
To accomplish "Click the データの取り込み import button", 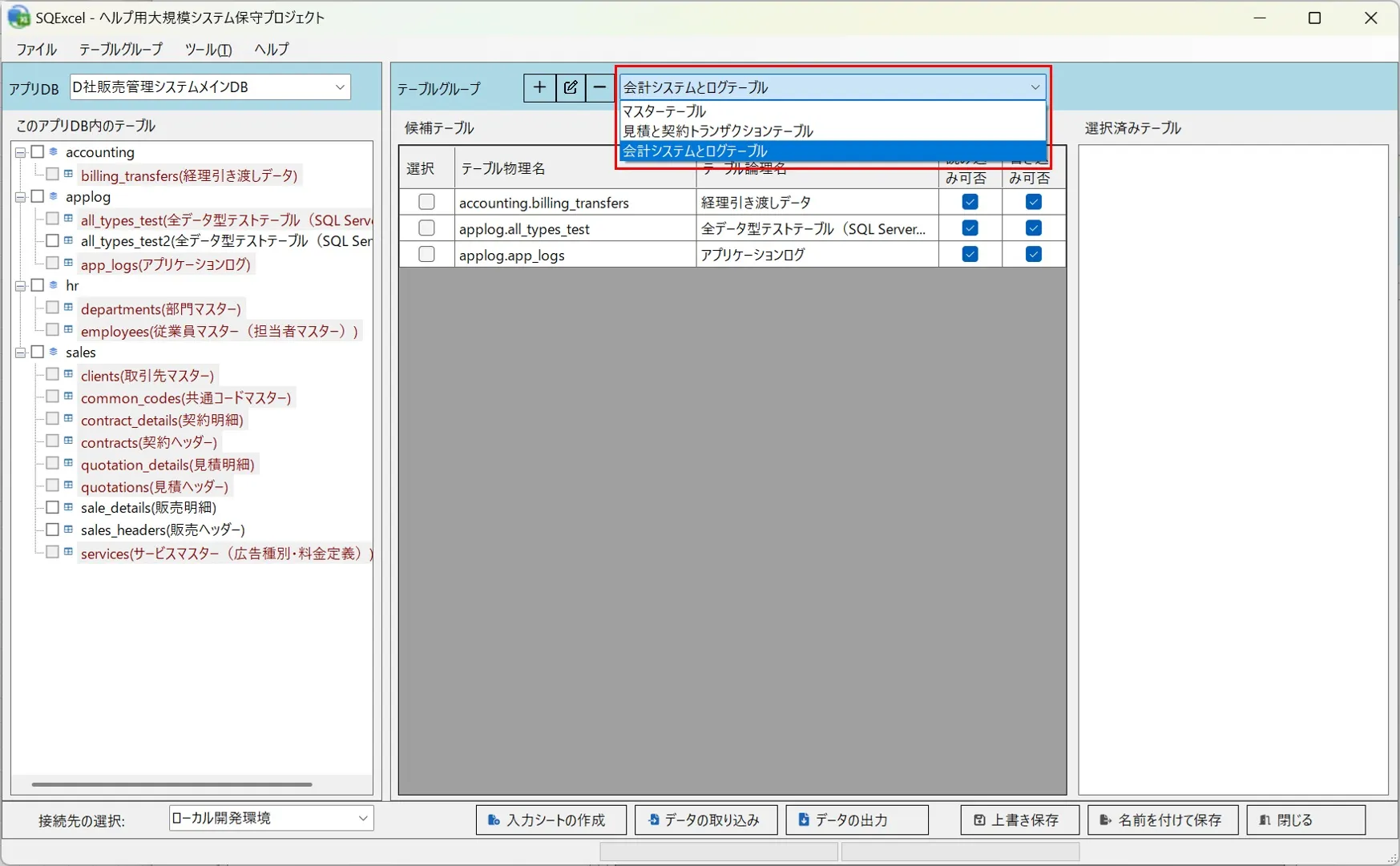I will [706, 820].
